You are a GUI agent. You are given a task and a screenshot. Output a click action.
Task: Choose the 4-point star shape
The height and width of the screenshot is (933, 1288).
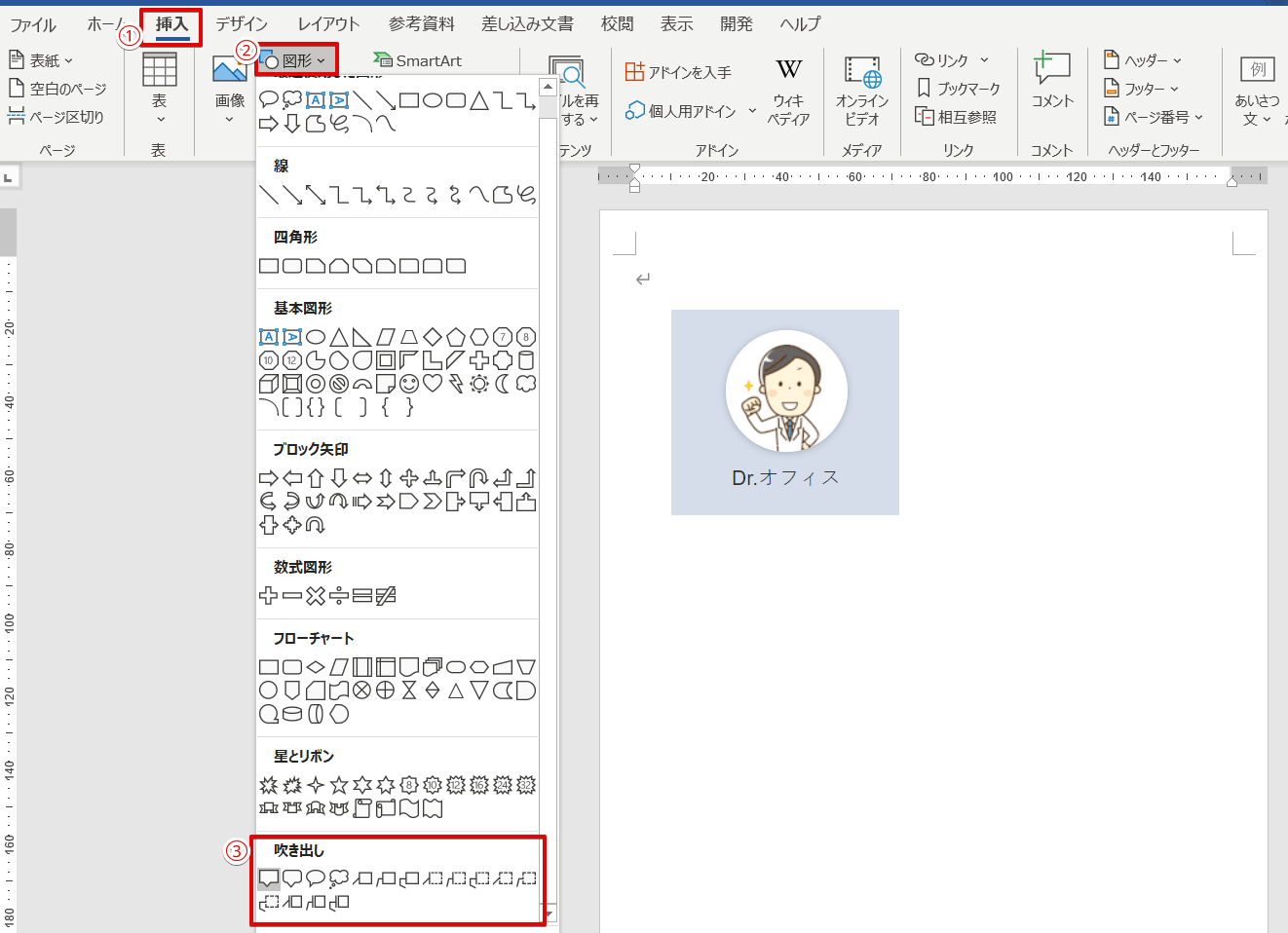(316, 785)
